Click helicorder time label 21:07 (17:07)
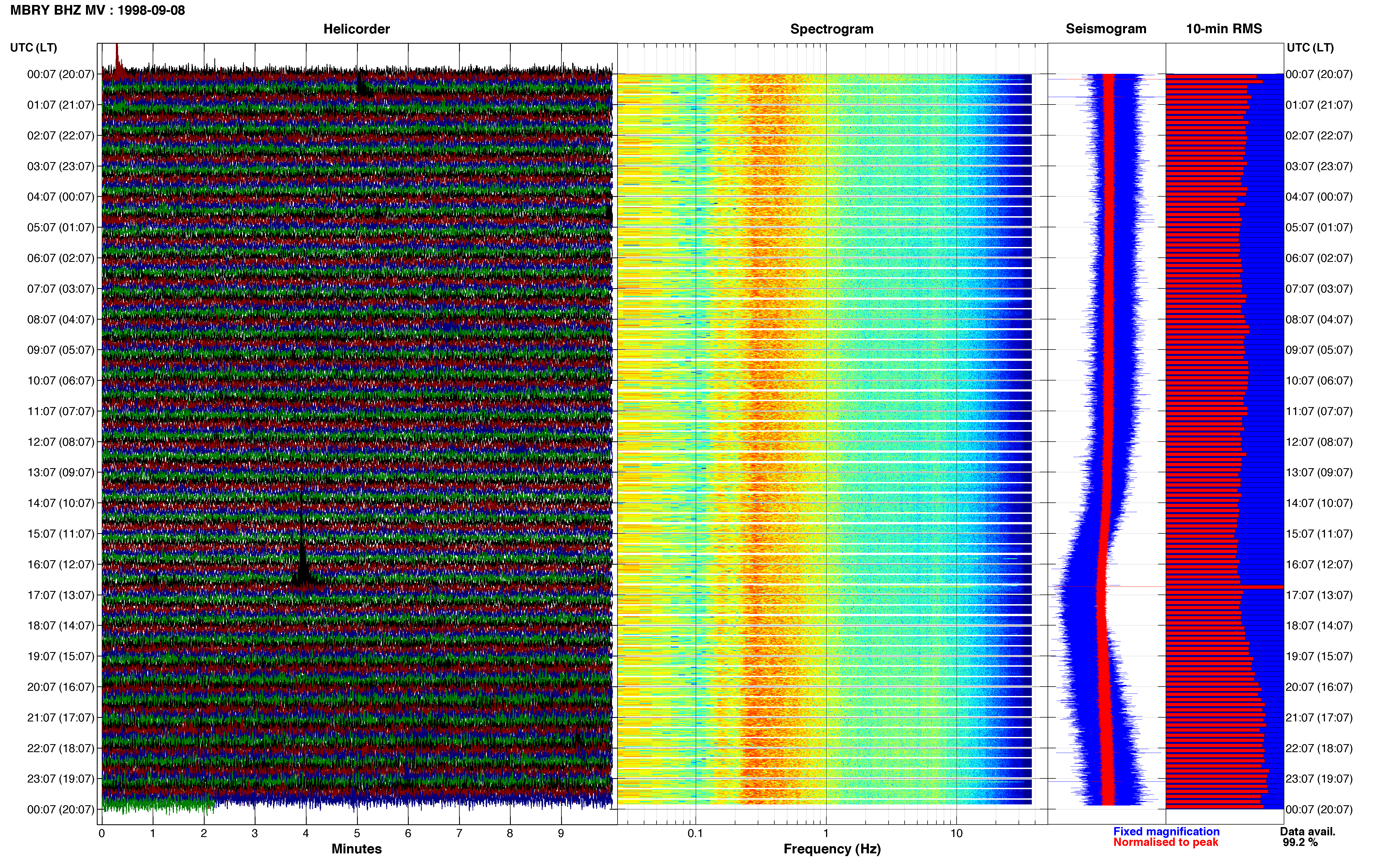The height and width of the screenshot is (868, 1388). (60, 718)
